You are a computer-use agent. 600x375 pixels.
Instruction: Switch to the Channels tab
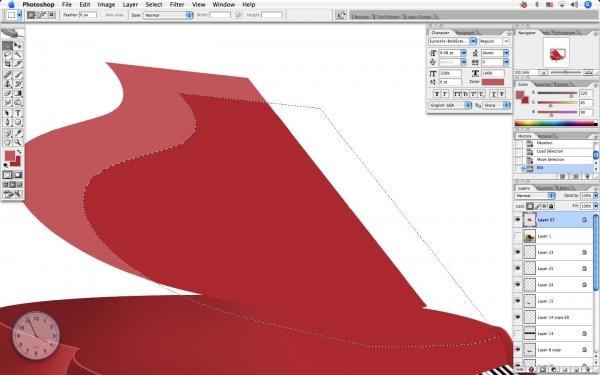coord(545,188)
